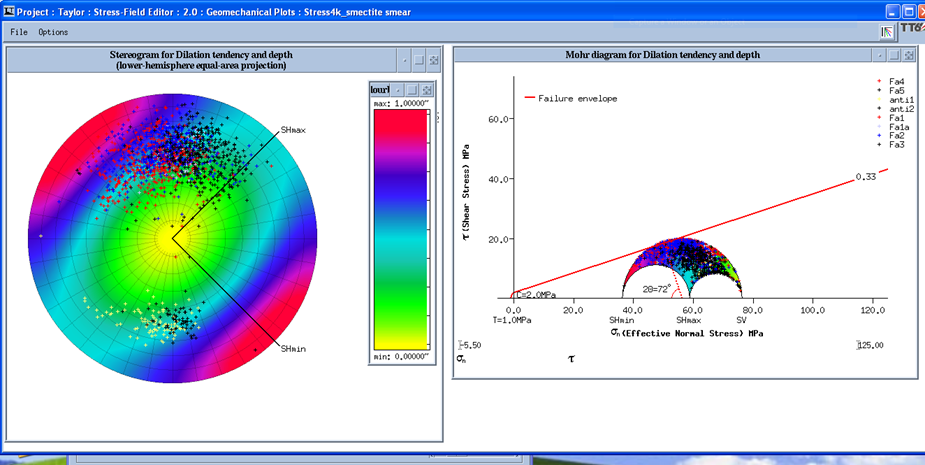The height and width of the screenshot is (465, 925).
Task: Minimize the Stress-Field Editor window
Action: (892, 11)
